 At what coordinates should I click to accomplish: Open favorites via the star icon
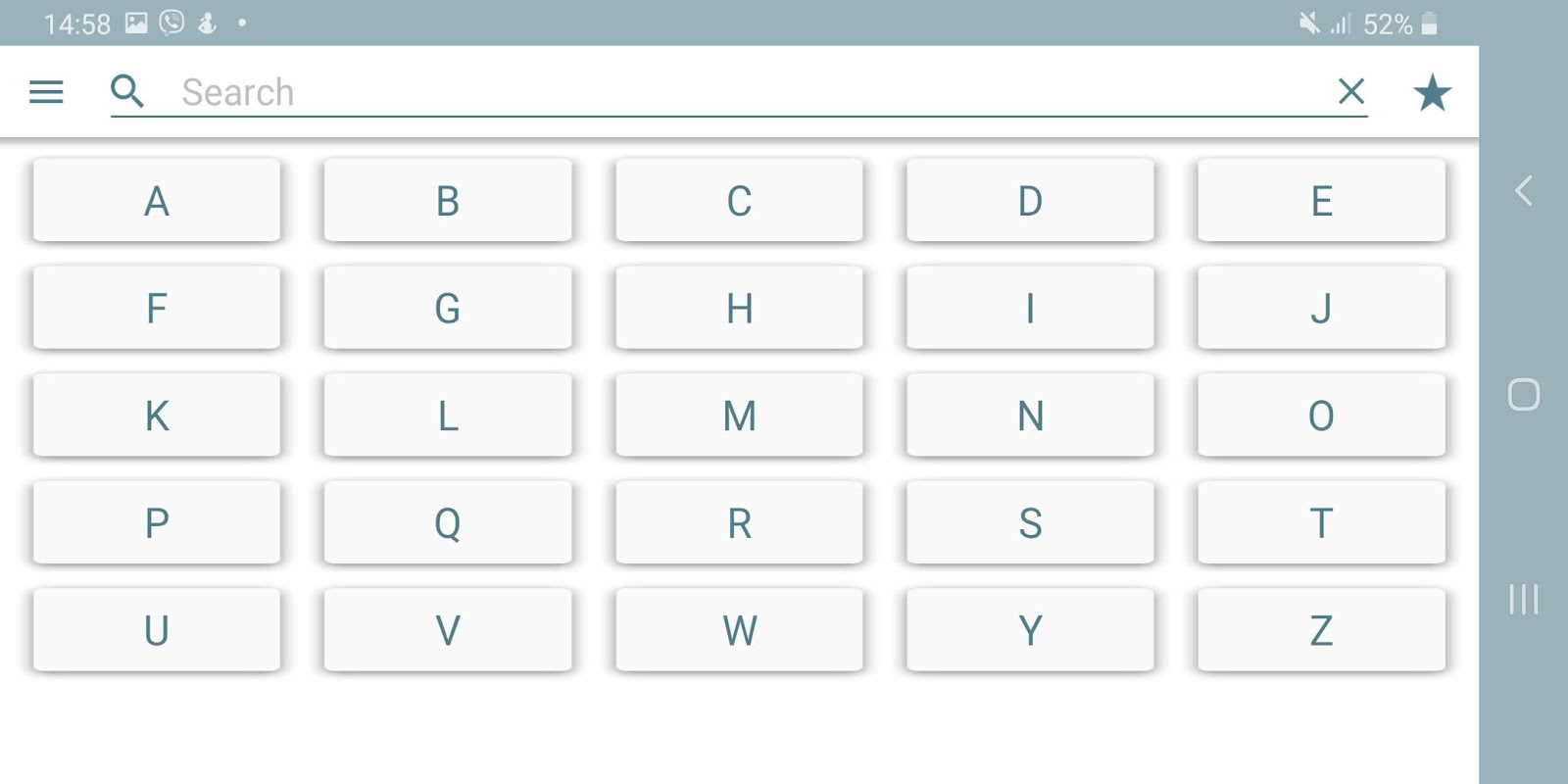tap(1432, 92)
